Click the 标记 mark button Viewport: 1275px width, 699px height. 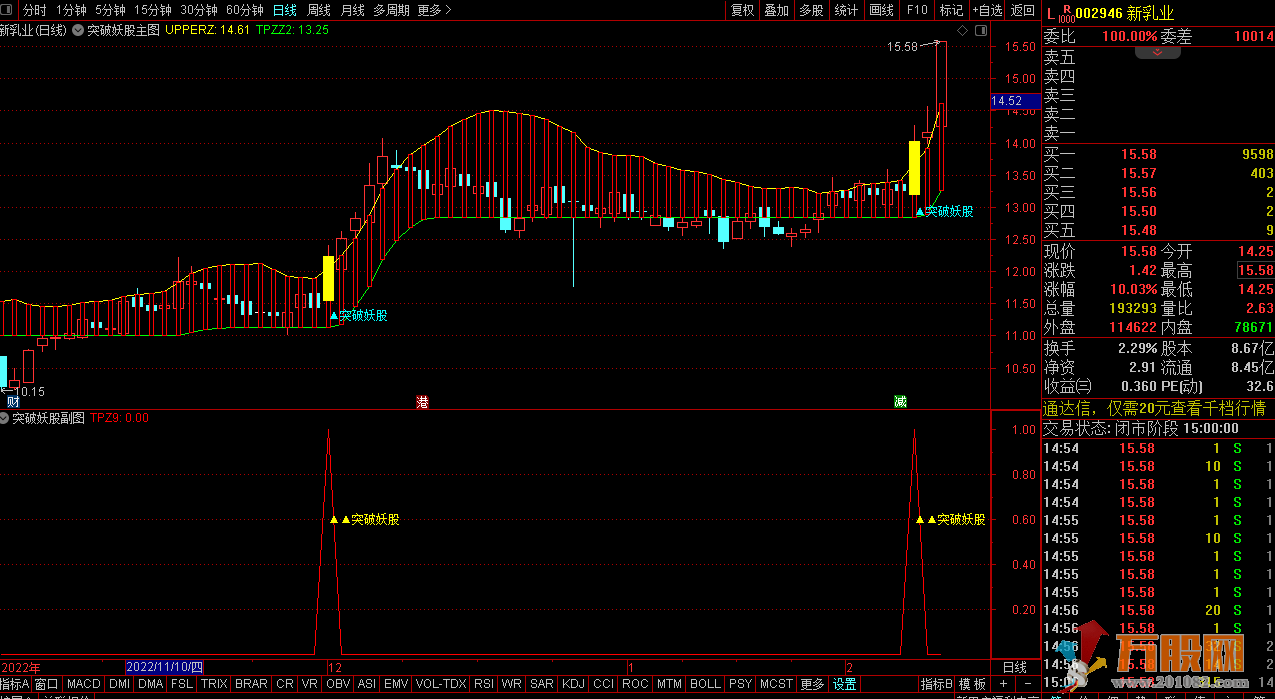click(951, 10)
